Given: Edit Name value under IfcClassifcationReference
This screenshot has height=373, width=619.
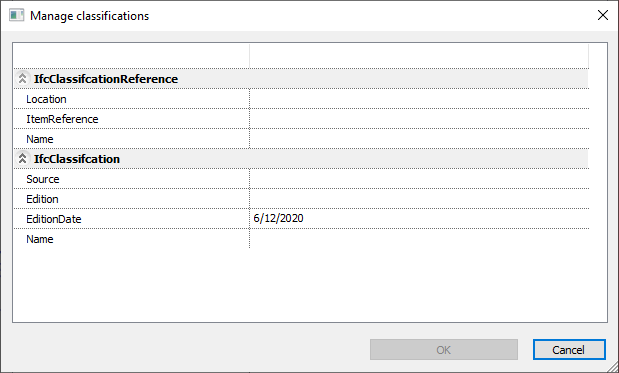Looking at the screenshot, I should point(419,139).
